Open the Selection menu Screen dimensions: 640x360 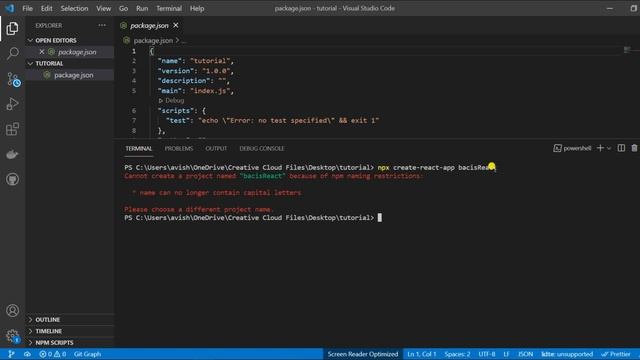[74, 8]
